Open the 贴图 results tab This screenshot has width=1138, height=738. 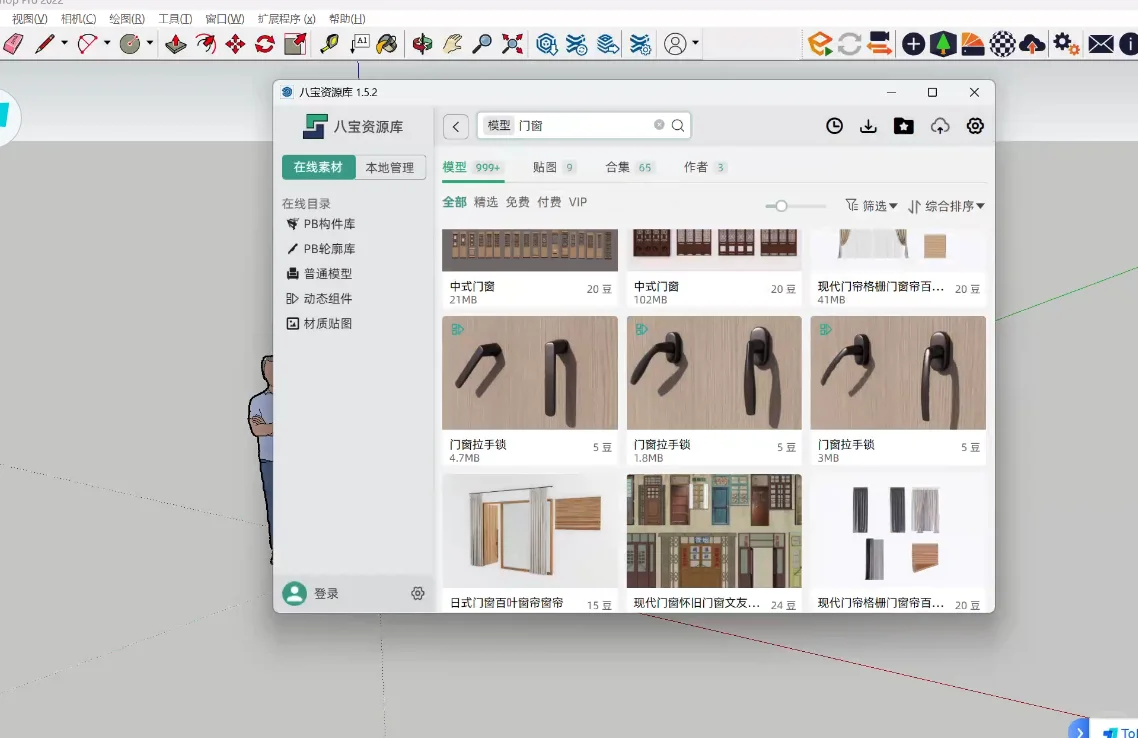coord(554,167)
